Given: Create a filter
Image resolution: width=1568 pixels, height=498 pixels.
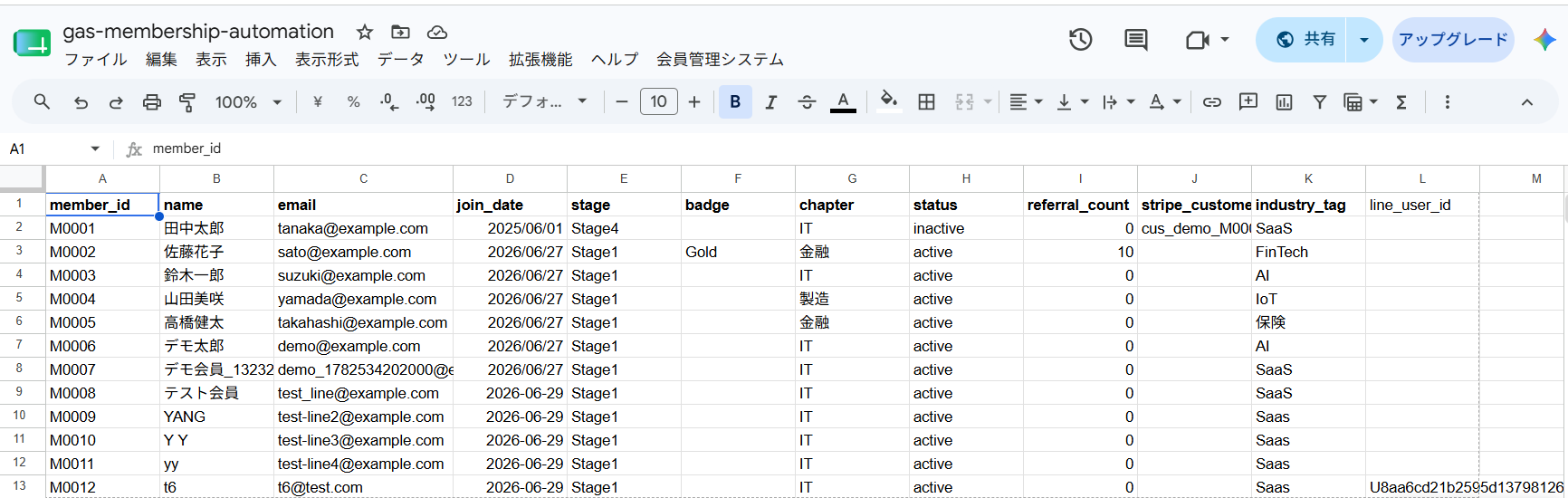Looking at the screenshot, I should click(1320, 102).
